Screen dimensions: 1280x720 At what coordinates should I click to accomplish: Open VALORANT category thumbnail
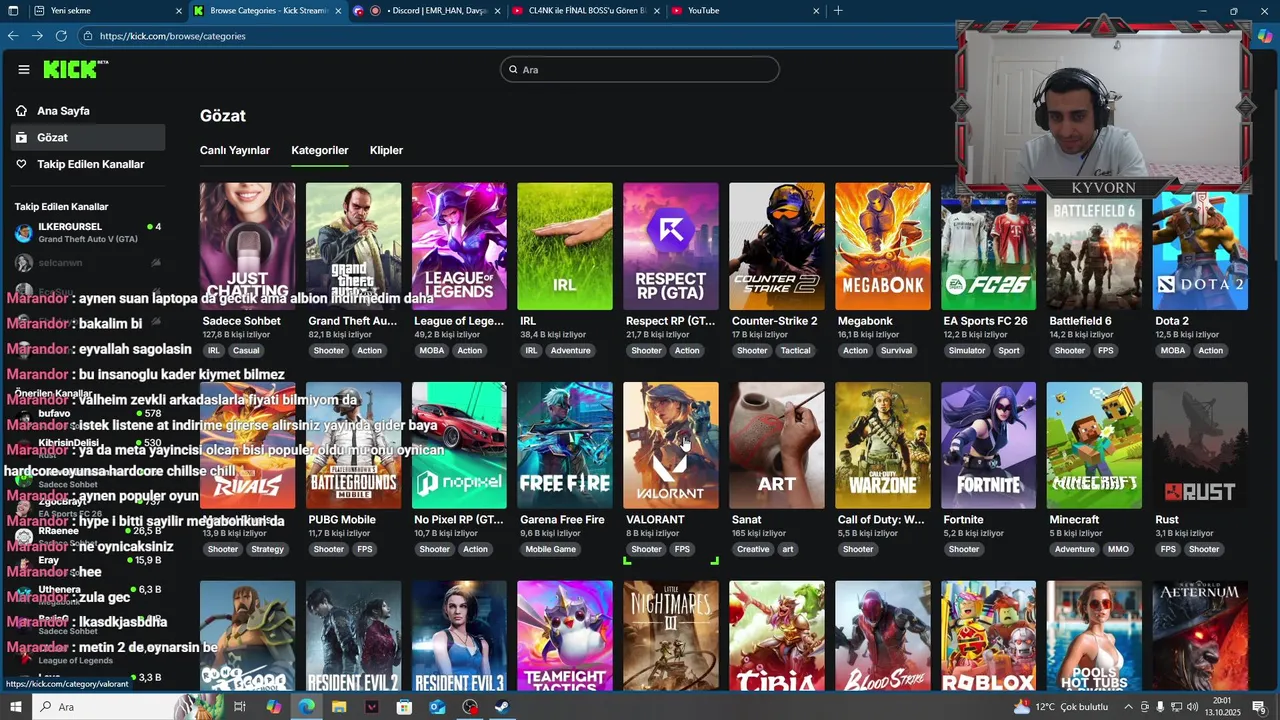click(x=671, y=445)
